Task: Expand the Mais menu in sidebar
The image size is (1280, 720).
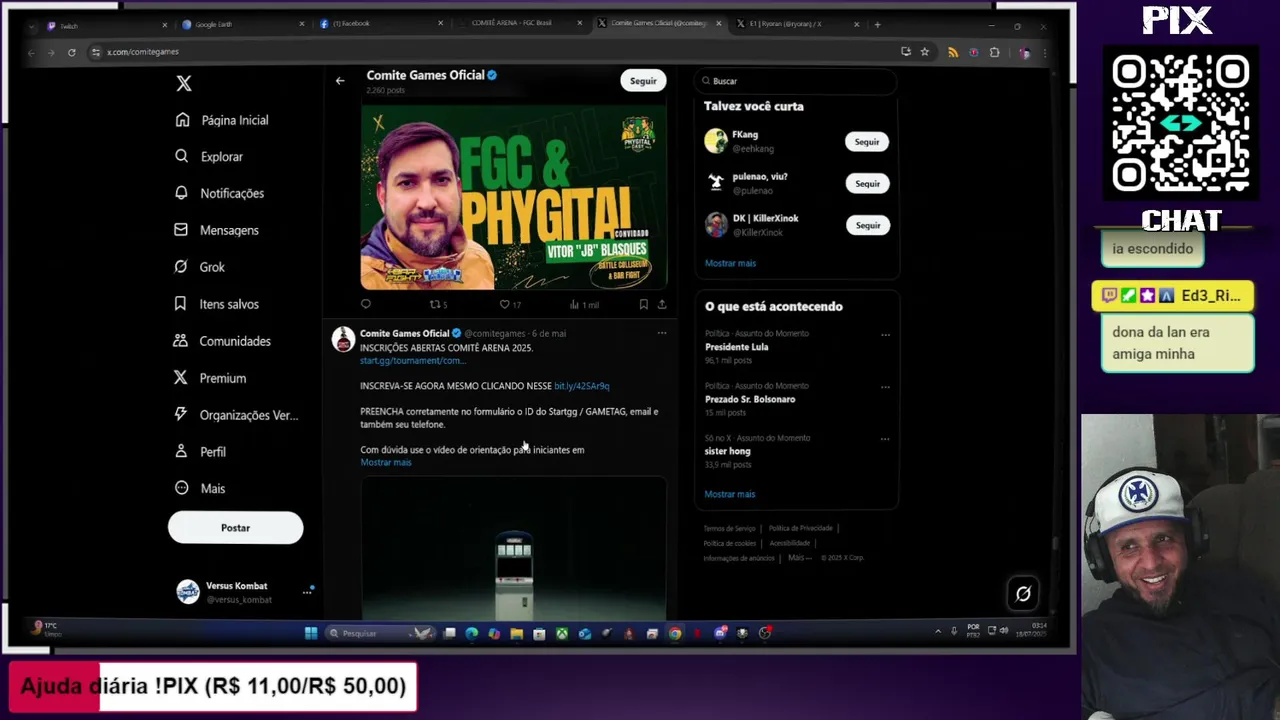Action: [200, 488]
